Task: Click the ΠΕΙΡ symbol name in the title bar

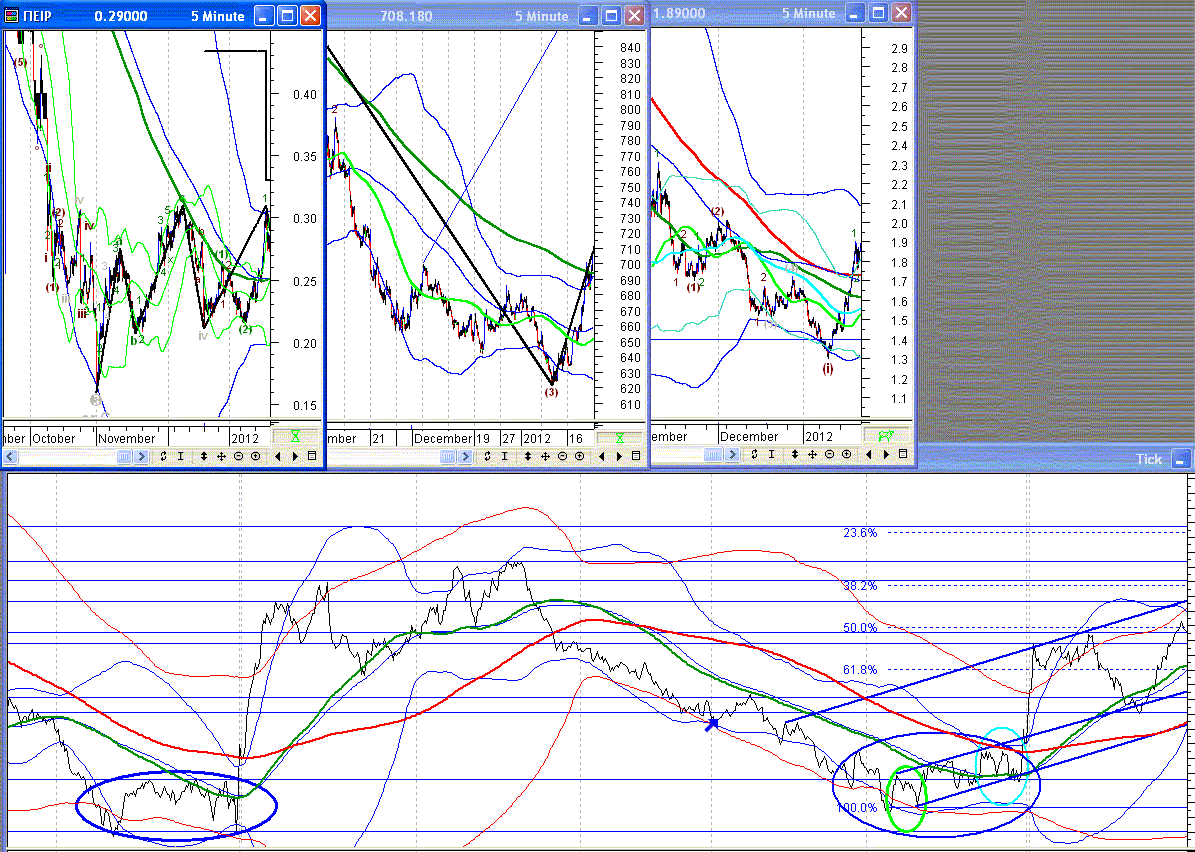Action: [x=39, y=16]
